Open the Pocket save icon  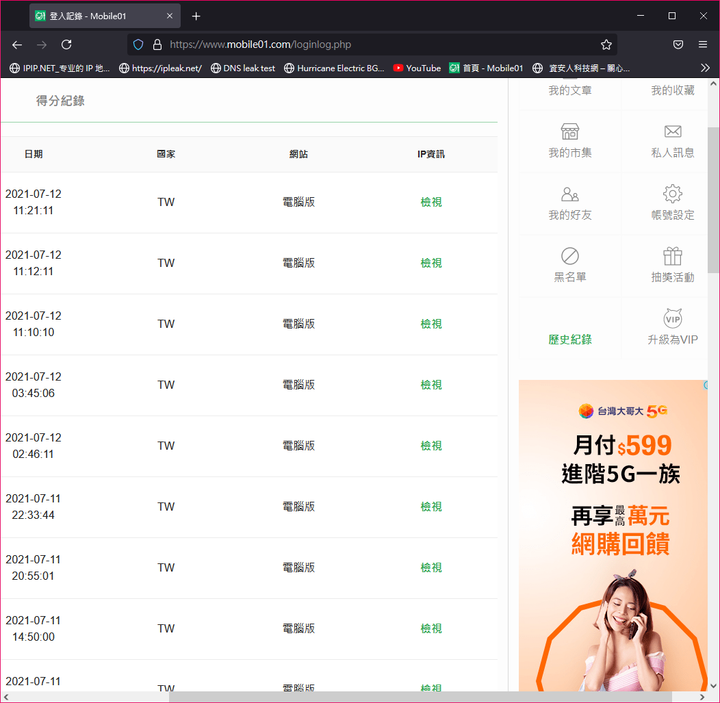pyautogui.click(x=678, y=45)
